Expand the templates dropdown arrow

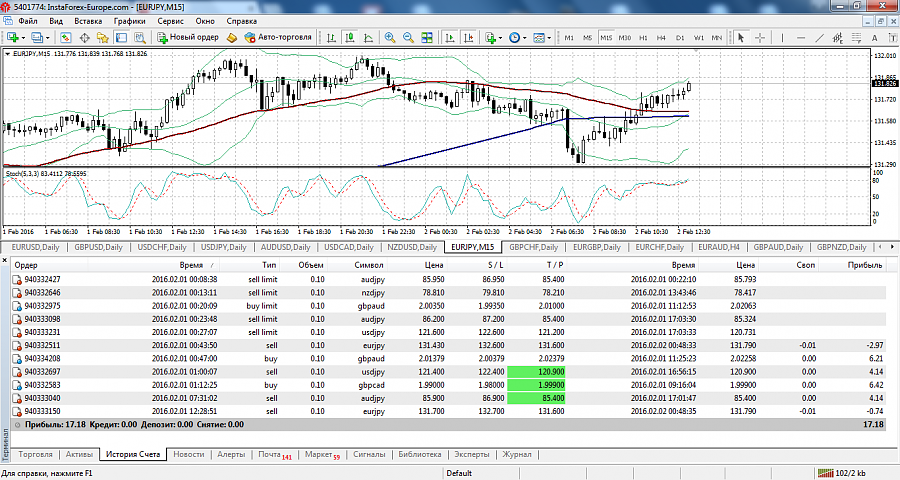pyautogui.click(x=549, y=38)
